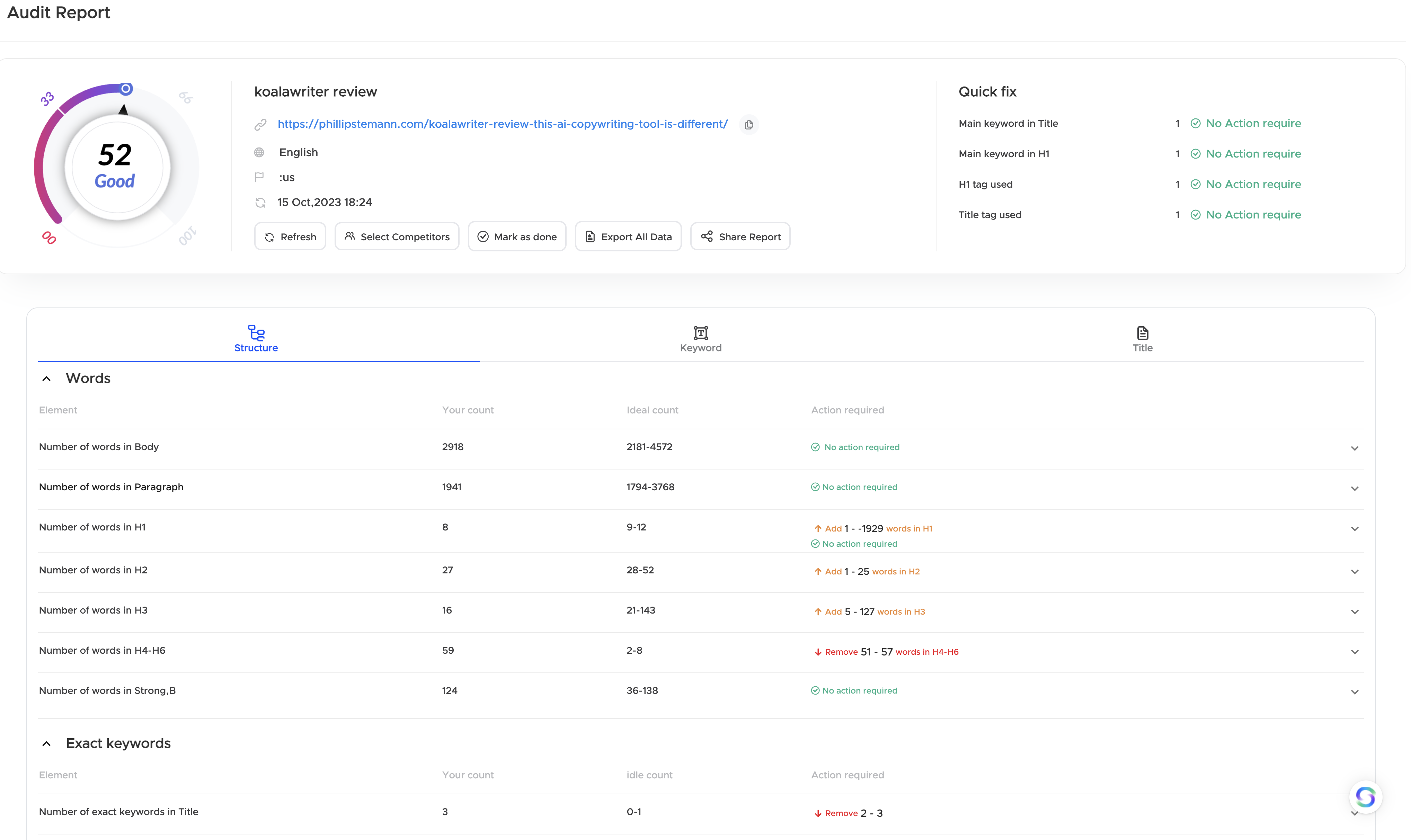Image resolution: width=1411 pixels, height=840 pixels.
Task: Click the Refresh button
Action: coord(290,236)
